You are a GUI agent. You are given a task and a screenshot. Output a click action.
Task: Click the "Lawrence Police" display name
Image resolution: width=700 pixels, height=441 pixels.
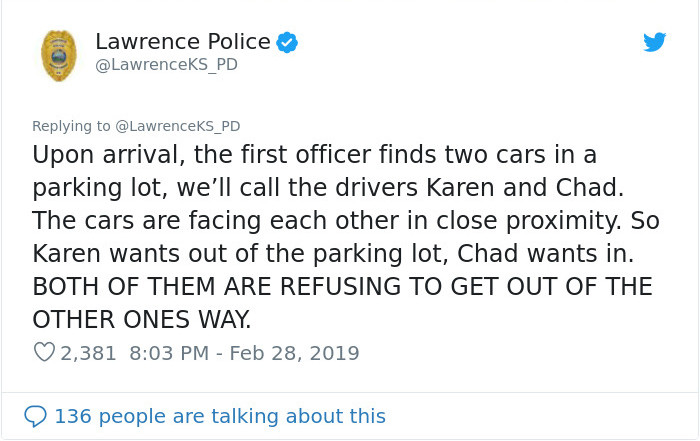click(x=183, y=42)
